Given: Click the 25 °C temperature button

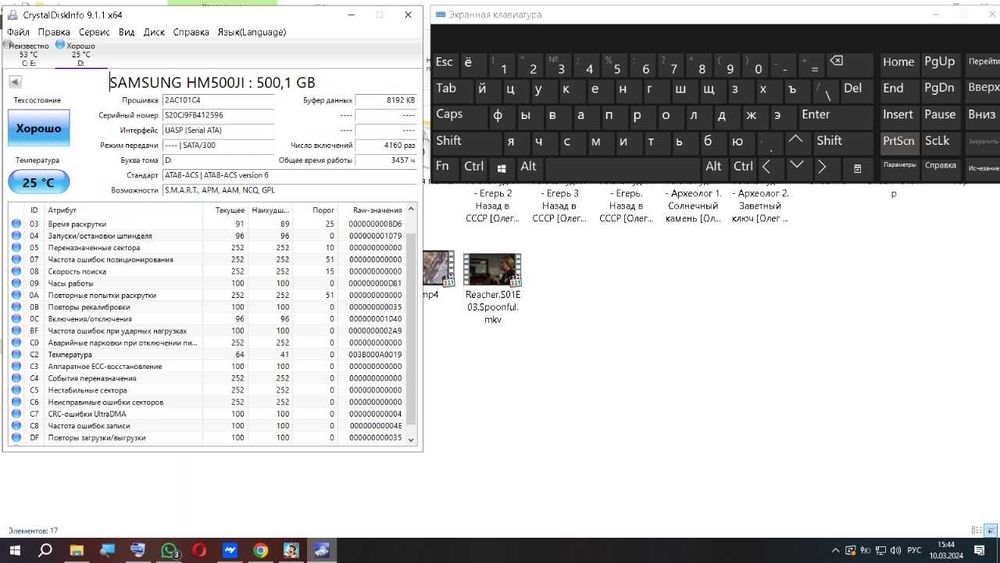Looking at the screenshot, I should pyautogui.click(x=39, y=182).
